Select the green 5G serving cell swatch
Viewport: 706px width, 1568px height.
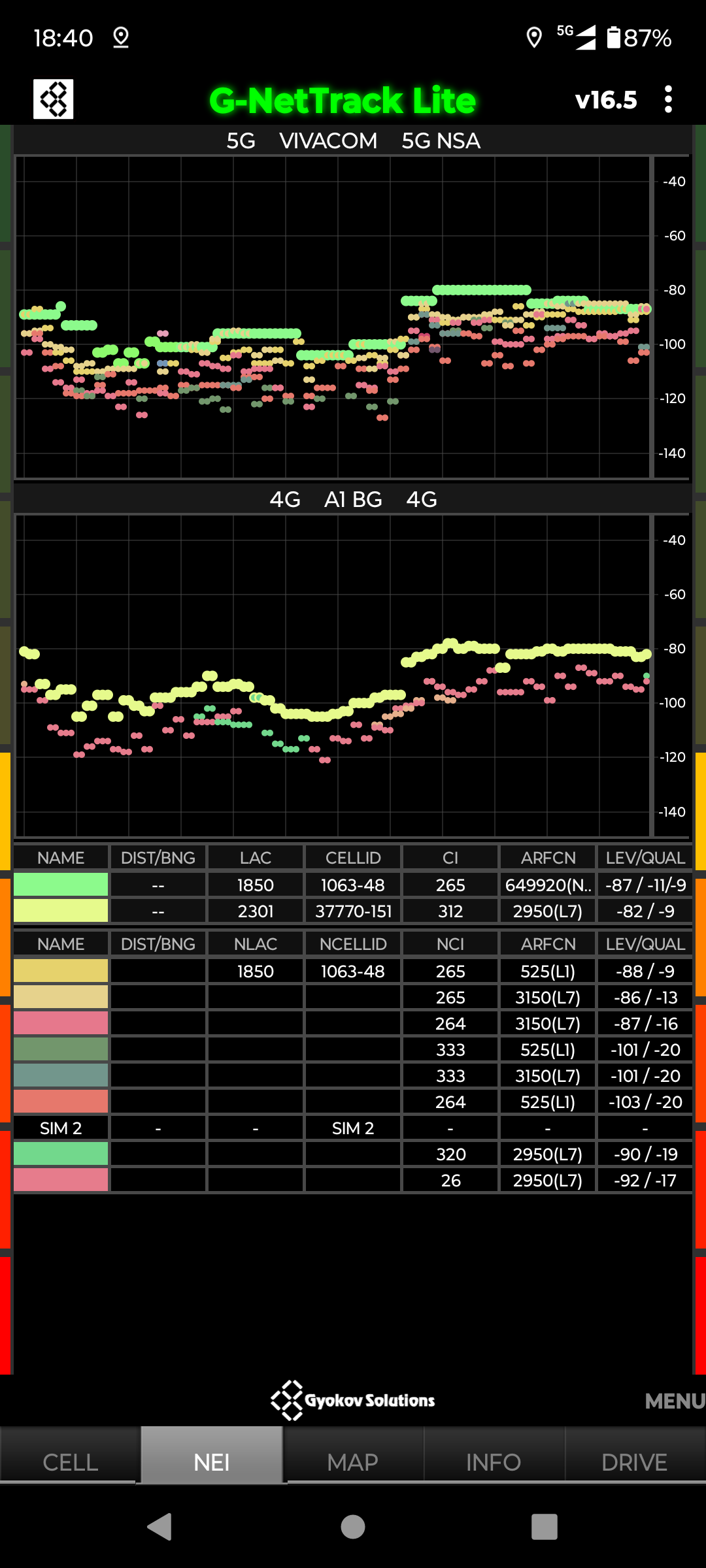[x=61, y=885]
